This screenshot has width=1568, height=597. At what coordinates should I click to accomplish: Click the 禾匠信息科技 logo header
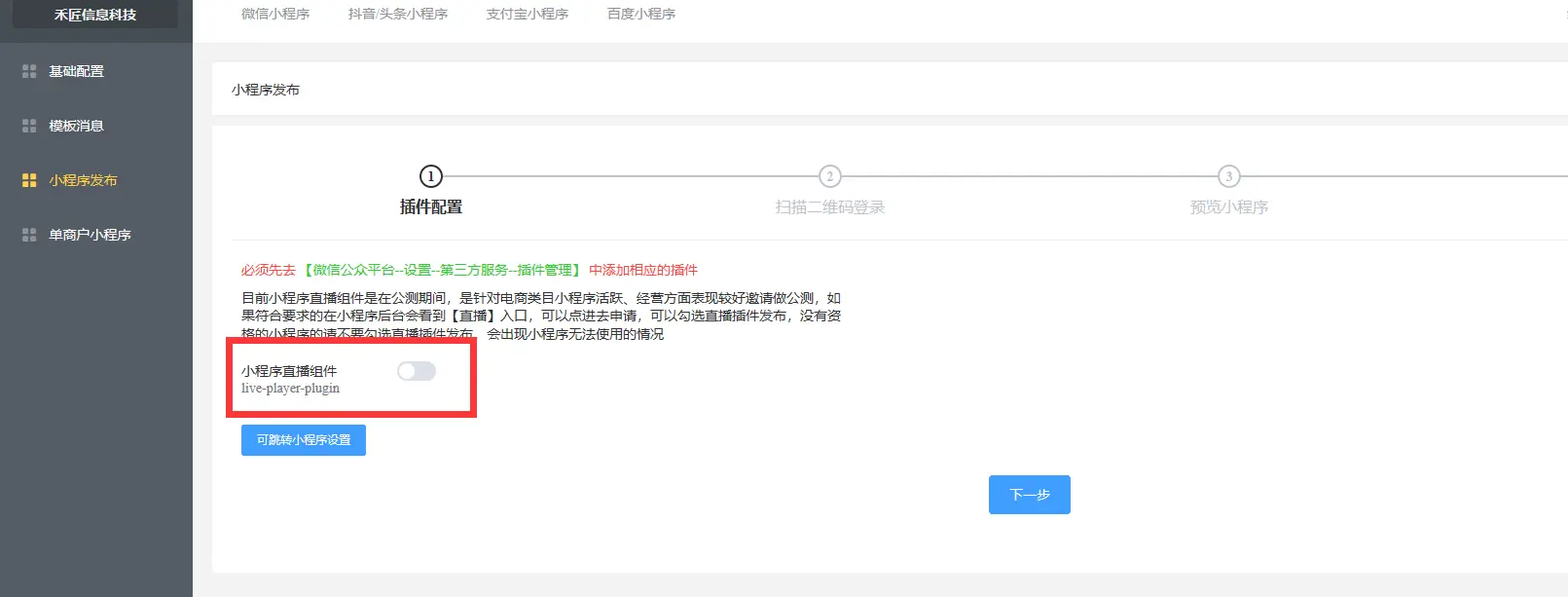coord(95,15)
